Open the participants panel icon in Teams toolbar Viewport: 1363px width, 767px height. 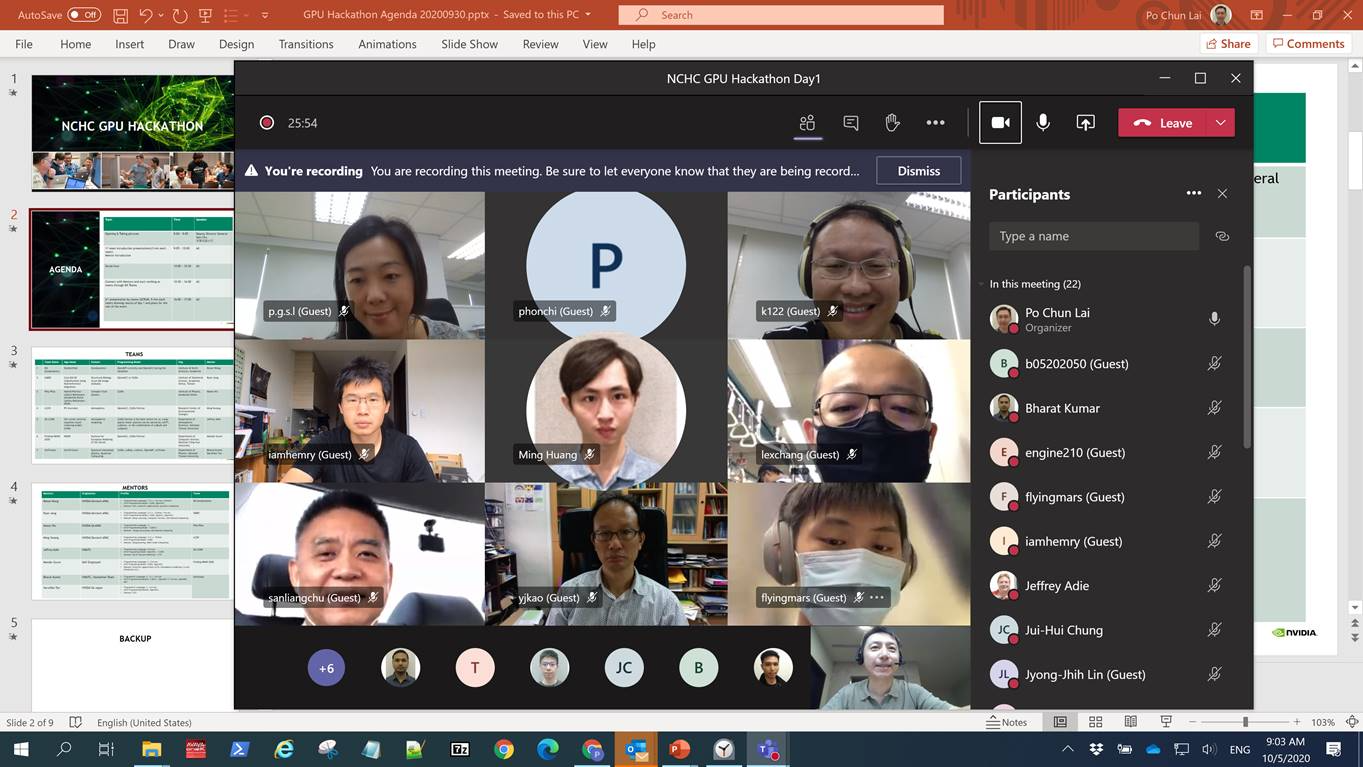point(807,123)
